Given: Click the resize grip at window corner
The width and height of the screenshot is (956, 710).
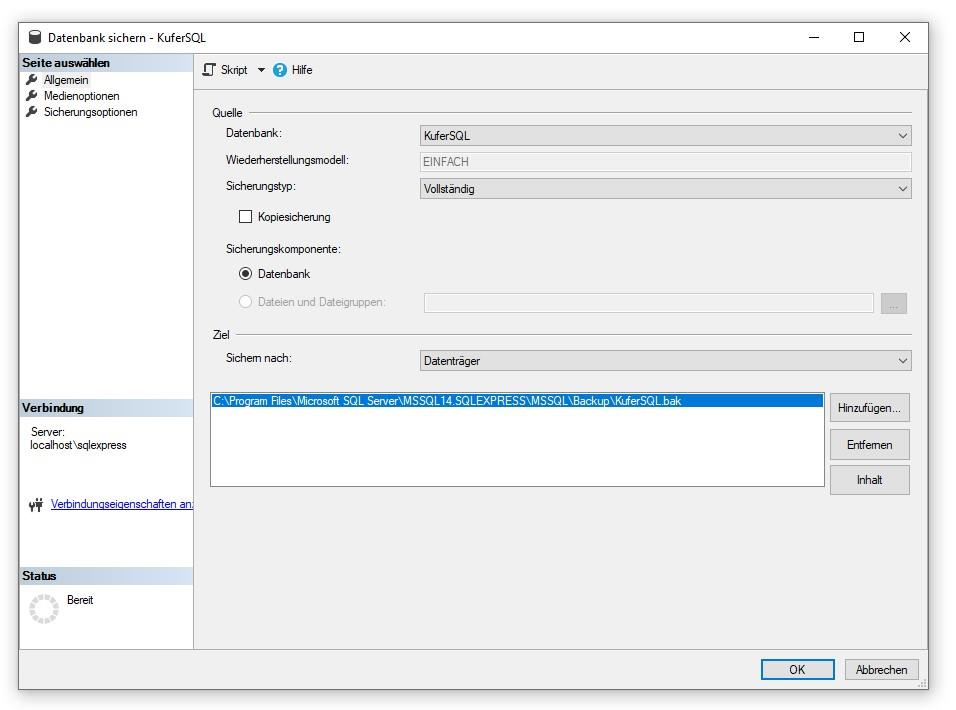Looking at the screenshot, I should 922,684.
